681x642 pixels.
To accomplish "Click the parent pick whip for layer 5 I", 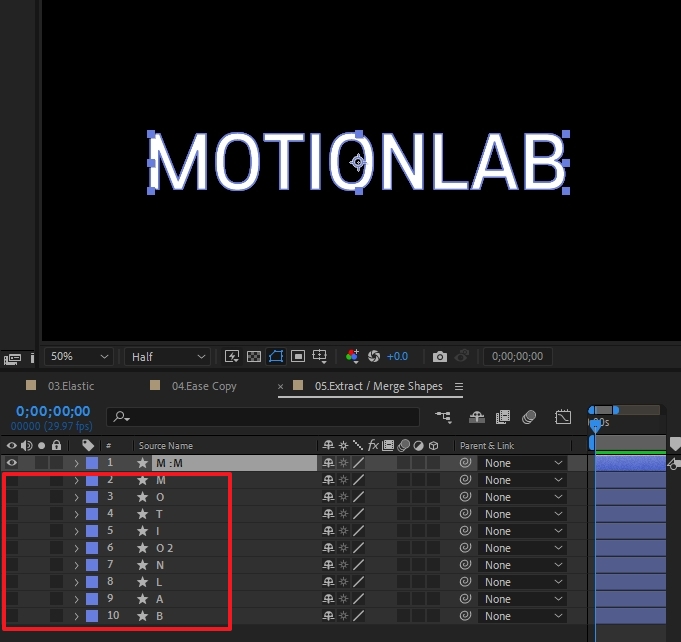I will click(x=465, y=531).
